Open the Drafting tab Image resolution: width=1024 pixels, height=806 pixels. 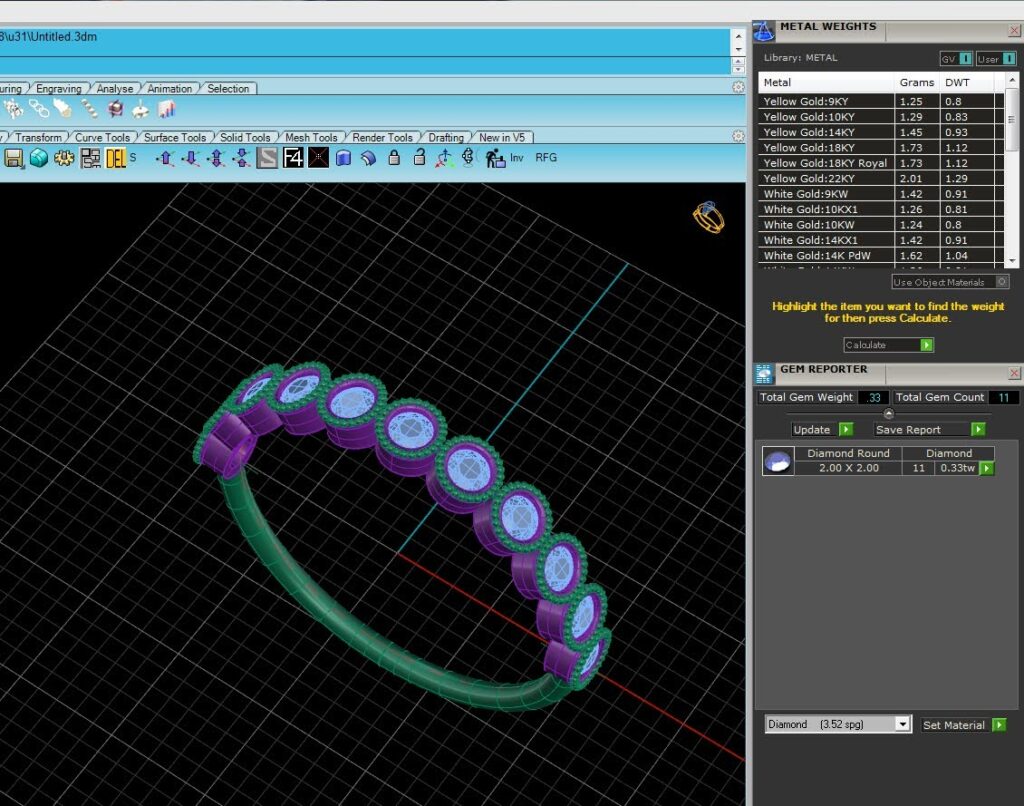pyautogui.click(x=445, y=138)
